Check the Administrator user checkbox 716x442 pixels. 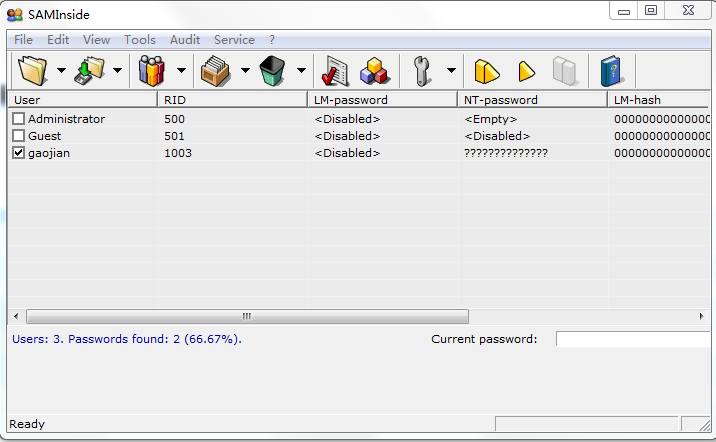click(x=18, y=119)
